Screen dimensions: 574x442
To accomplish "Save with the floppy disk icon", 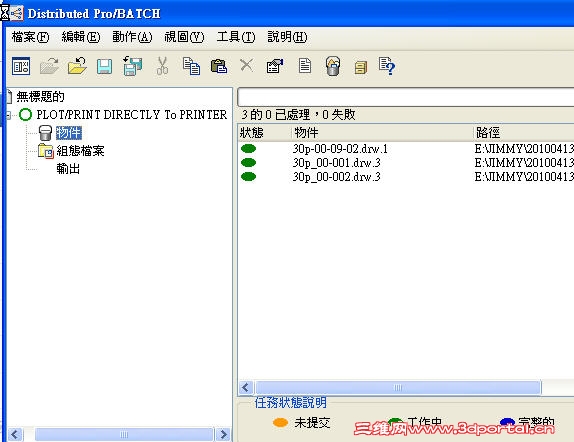I will 105,67.
